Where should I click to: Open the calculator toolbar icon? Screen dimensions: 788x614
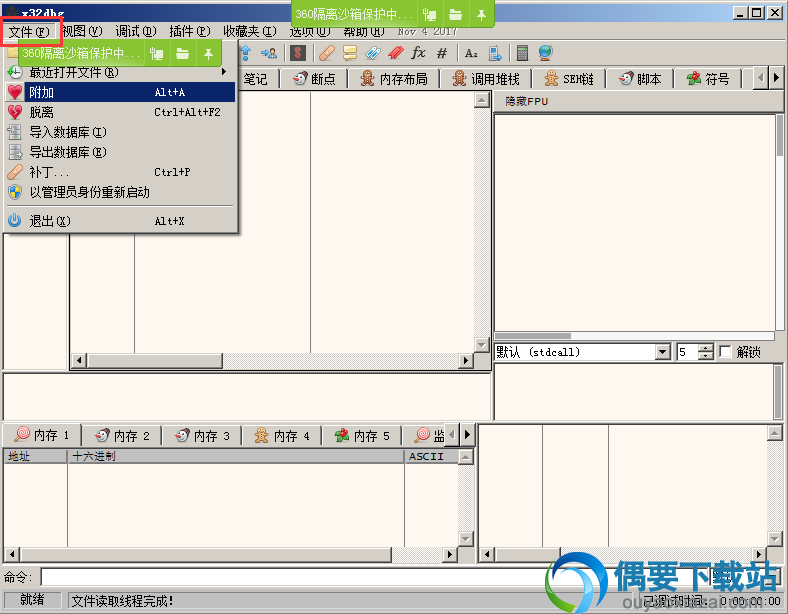[x=522, y=53]
